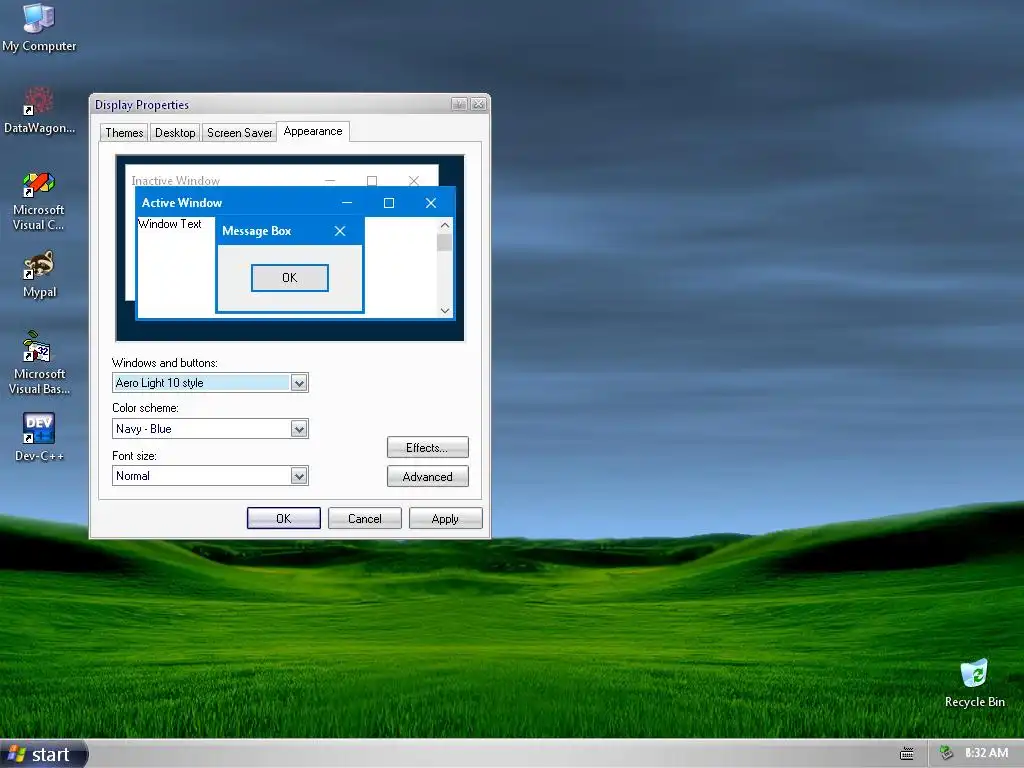
Task: Switch to the Desktop tab
Action: [175, 133]
